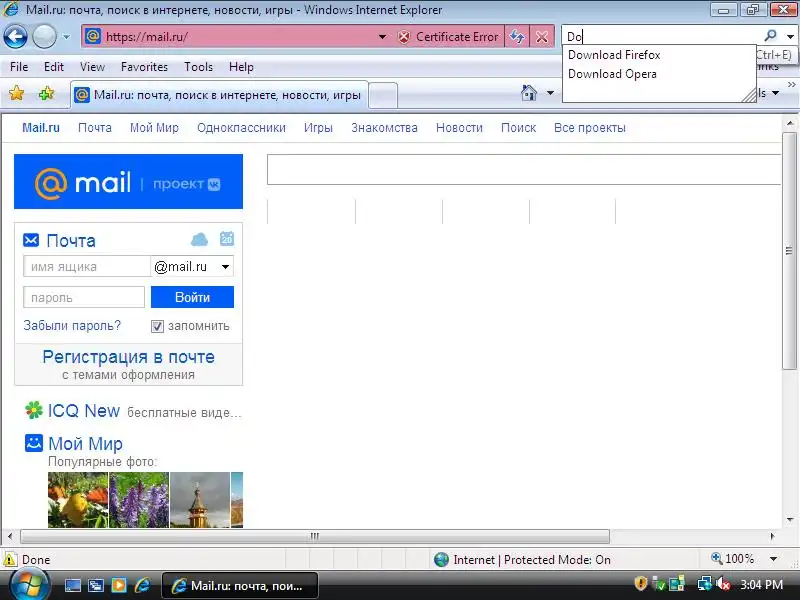Screen dimensions: 800x600
Task: Click the large page search input field
Action: tap(524, 169)
